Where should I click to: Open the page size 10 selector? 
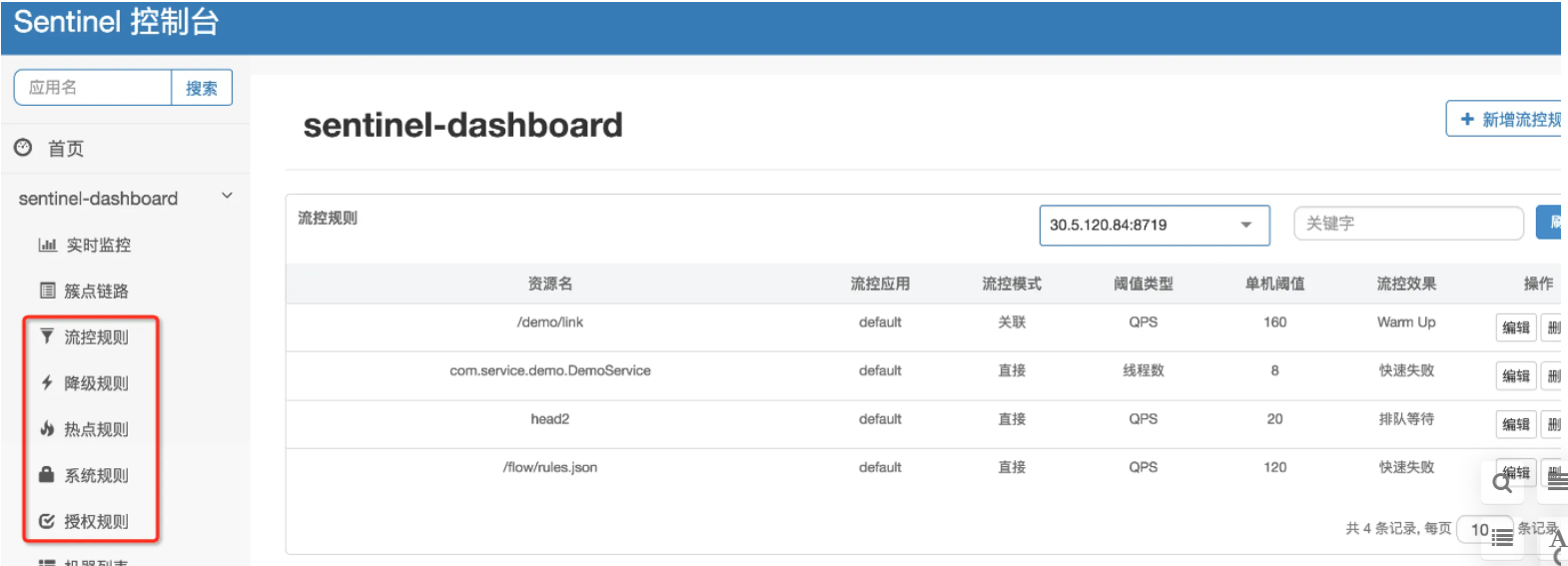[1484, 529]
